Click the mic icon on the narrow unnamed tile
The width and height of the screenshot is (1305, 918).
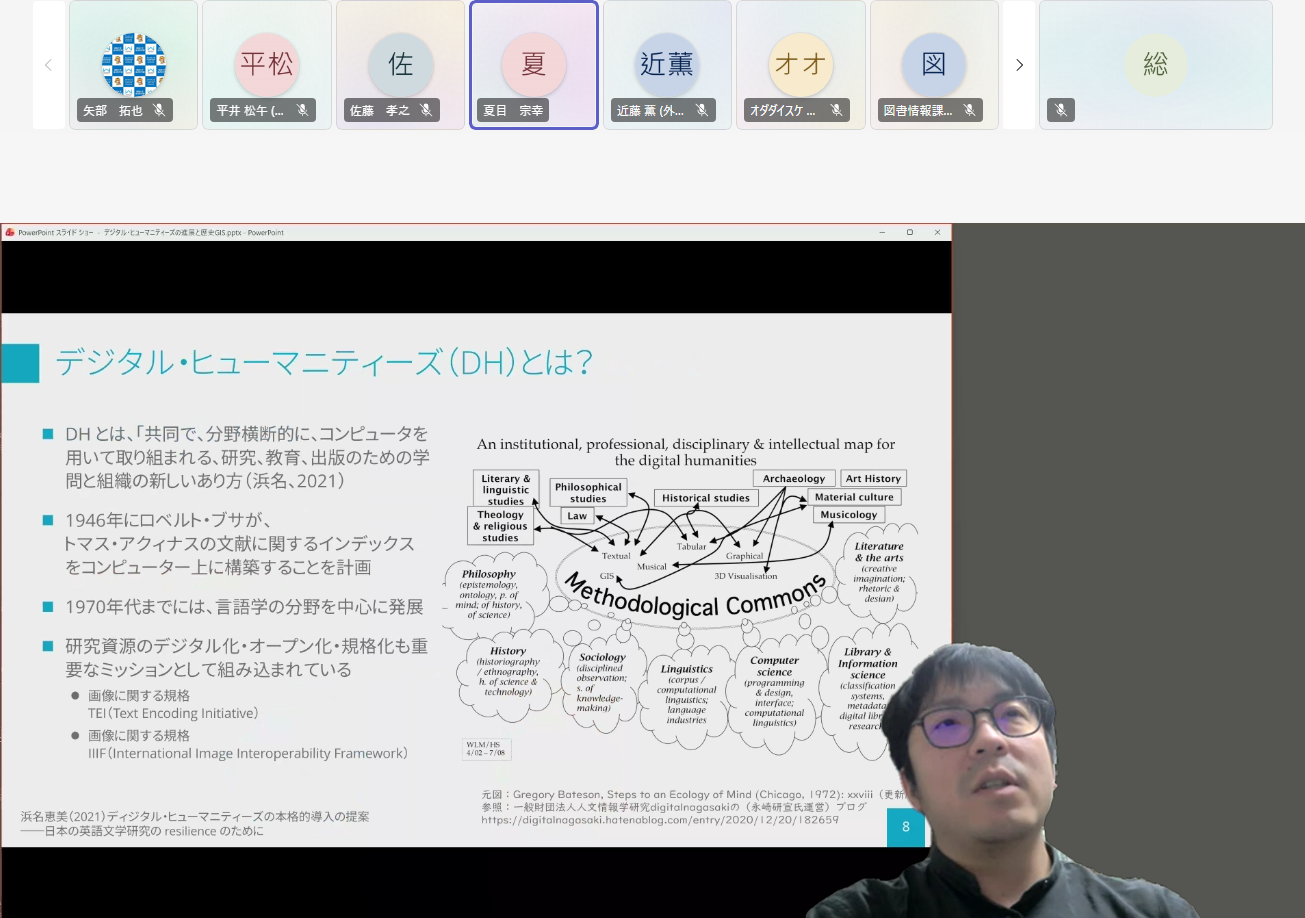point(1061,110)
